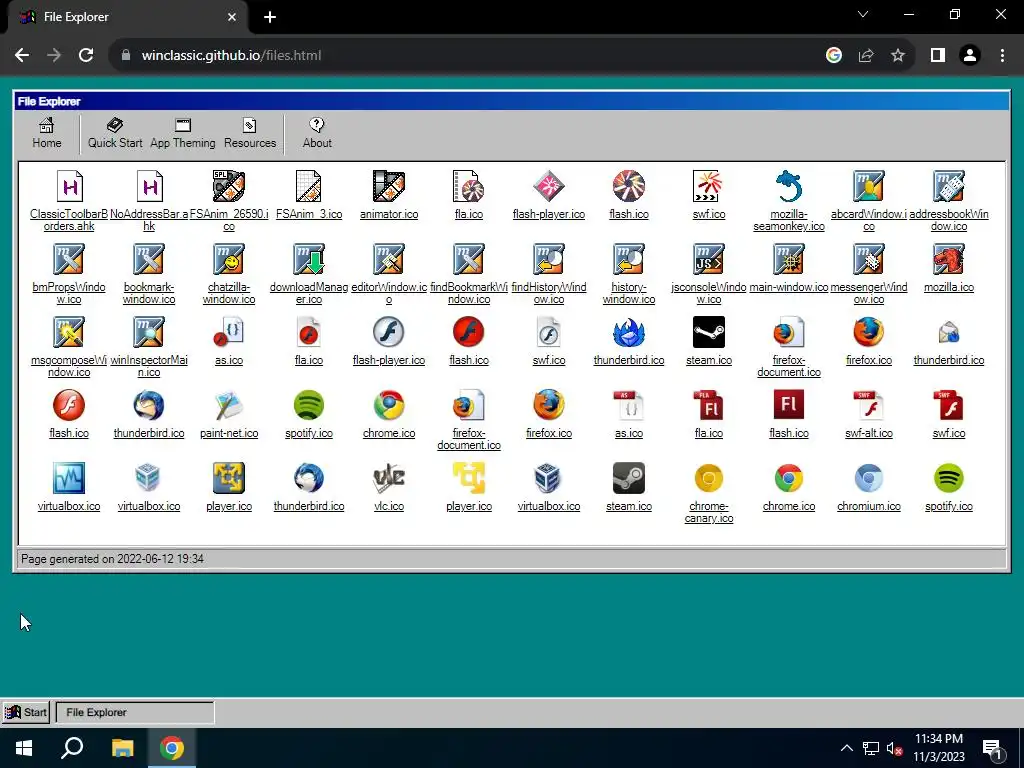Open the muted volume tray icon

click(895, 748)
